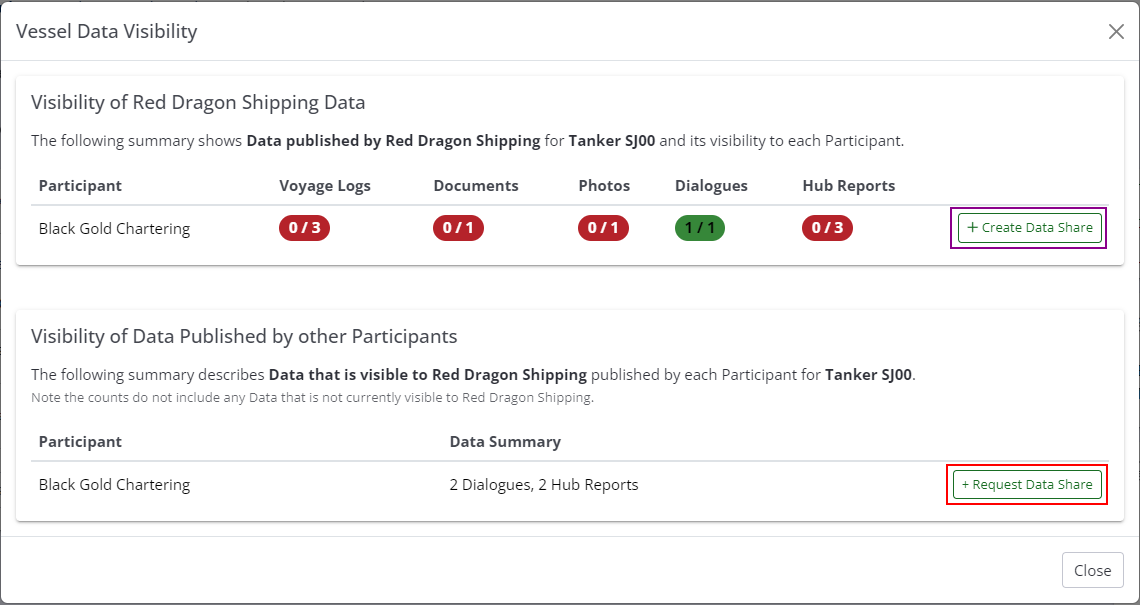Image resolution: width=1140 pixels, height=605 pixels.
Task: Click the green 1 / 1 Dialogues badge
Action: click(x=700, y=228)
